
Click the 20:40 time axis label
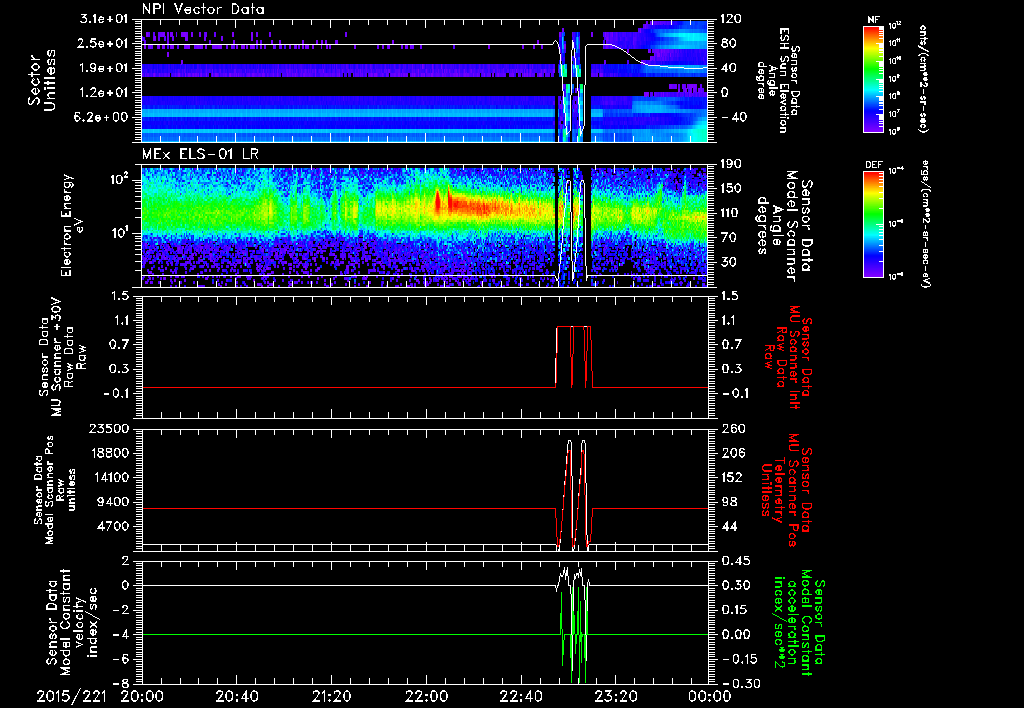(237, 696)
